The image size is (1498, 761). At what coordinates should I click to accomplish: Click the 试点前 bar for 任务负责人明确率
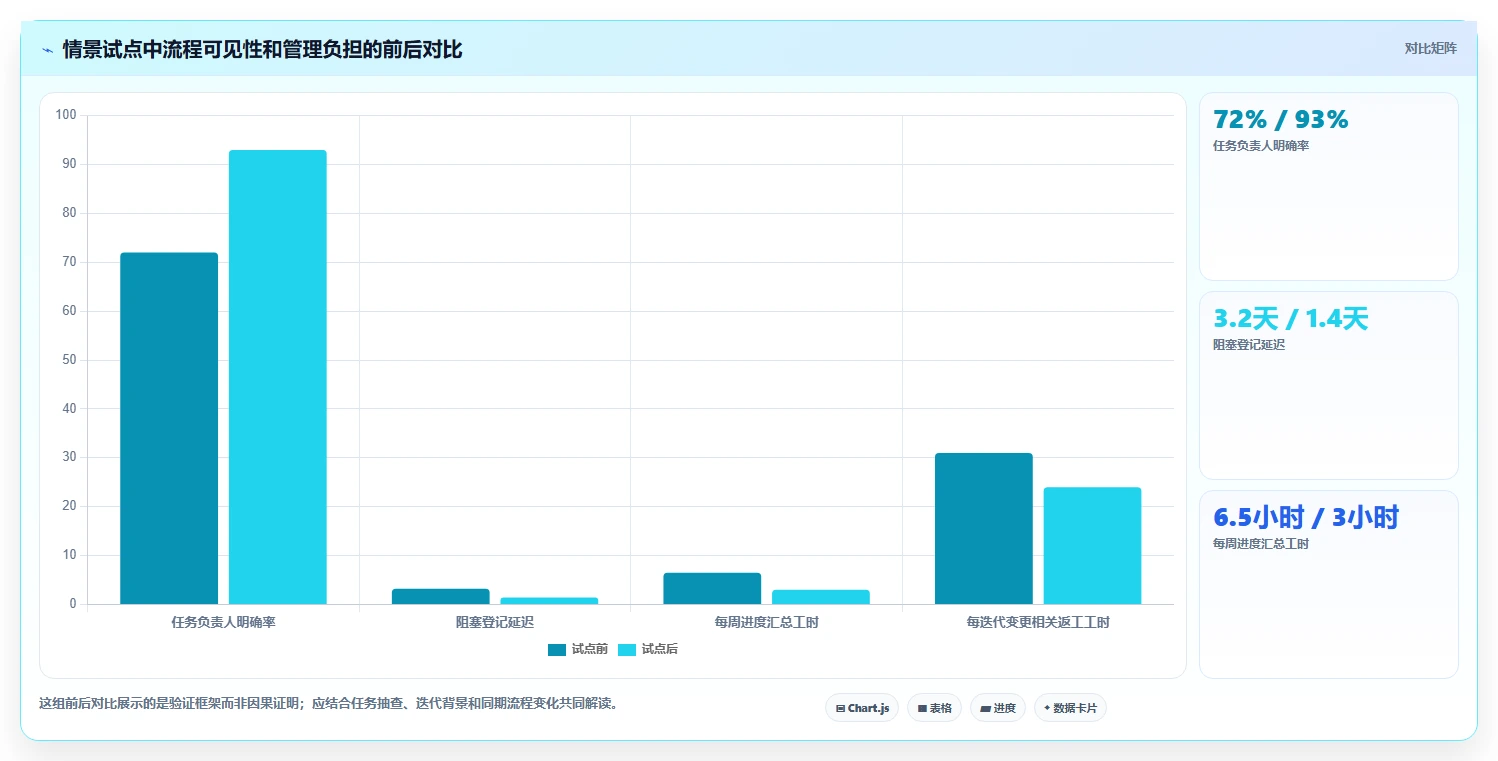click(169, 428)
